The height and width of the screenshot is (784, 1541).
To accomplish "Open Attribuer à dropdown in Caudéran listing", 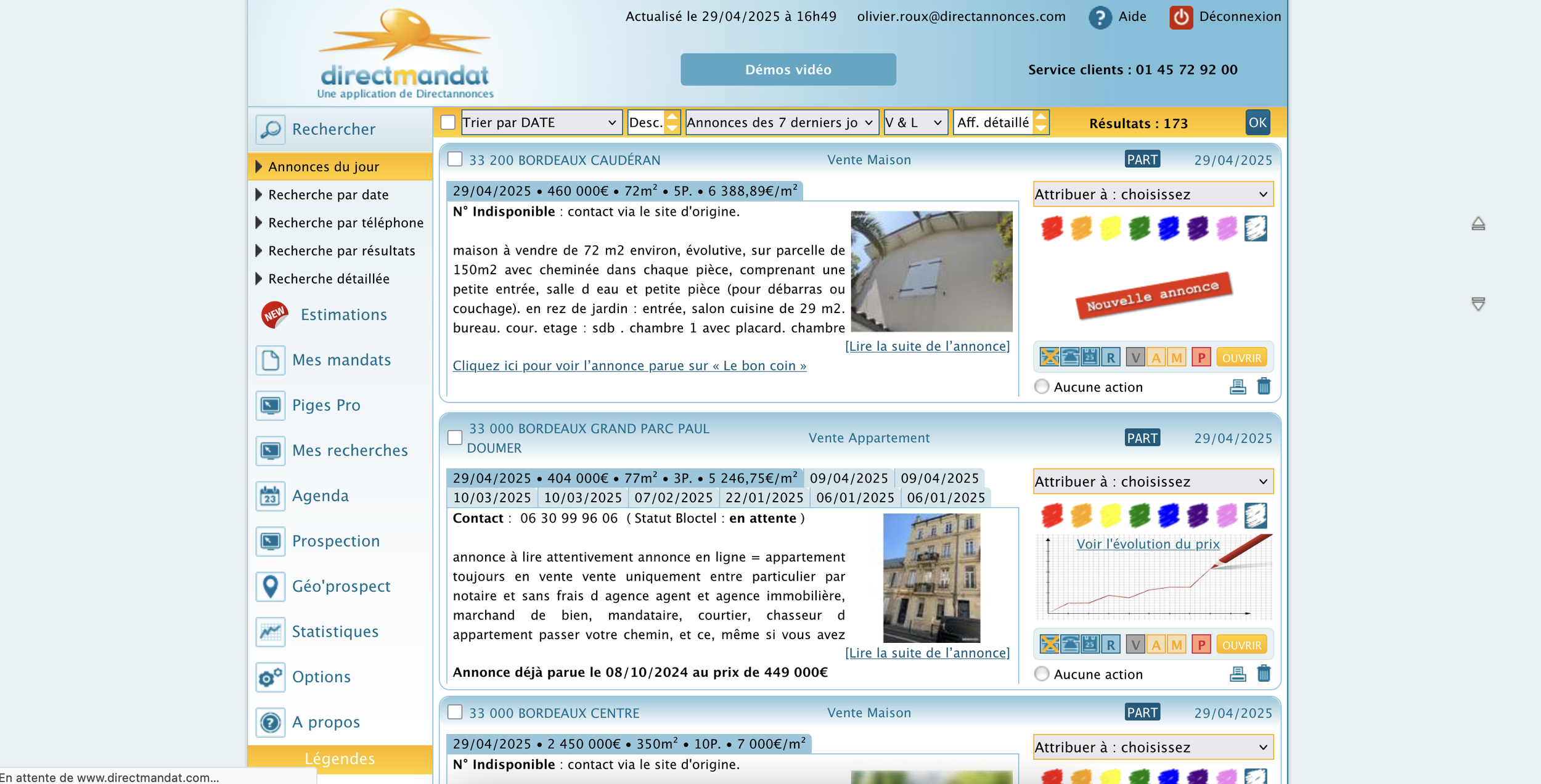I will tap(1152, 194).
